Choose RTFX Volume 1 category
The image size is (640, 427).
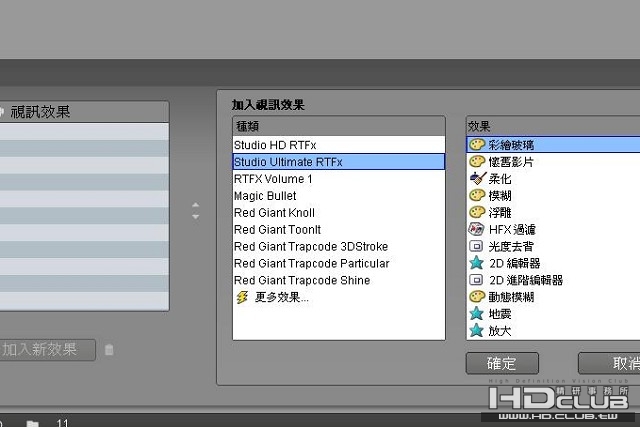coord(338,179)
